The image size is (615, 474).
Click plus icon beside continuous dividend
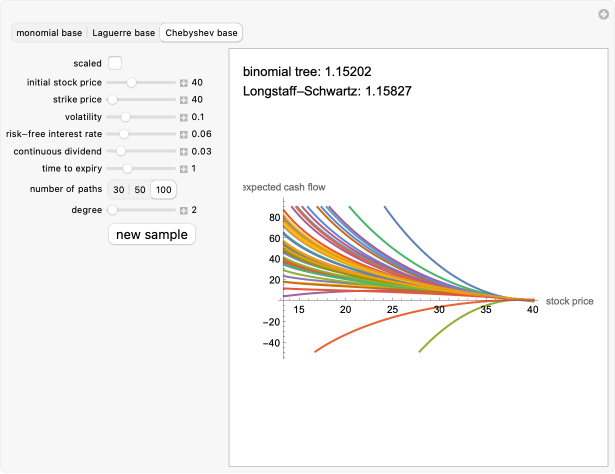(184, 151)
